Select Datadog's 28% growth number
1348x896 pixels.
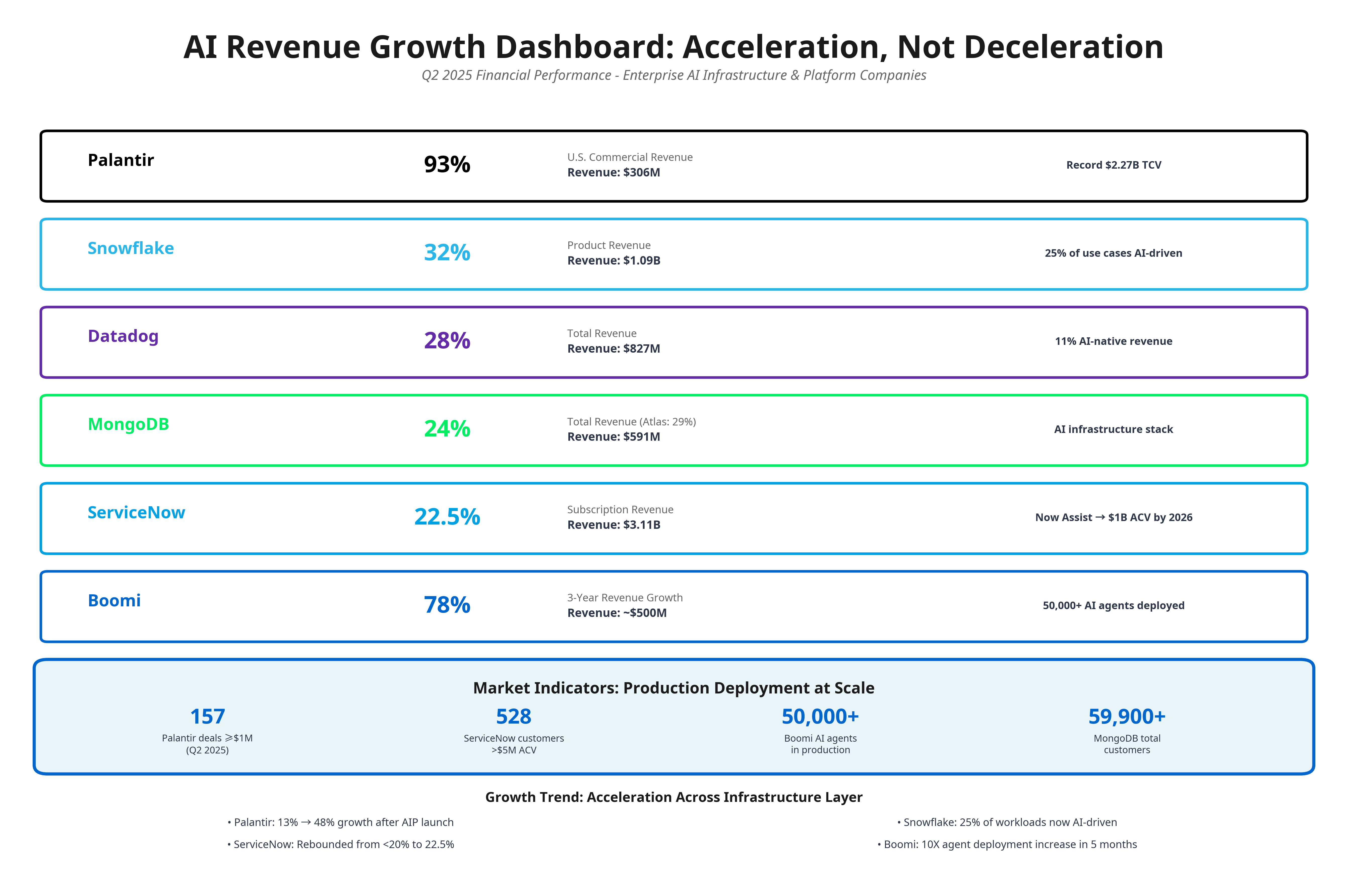(447, 341)
